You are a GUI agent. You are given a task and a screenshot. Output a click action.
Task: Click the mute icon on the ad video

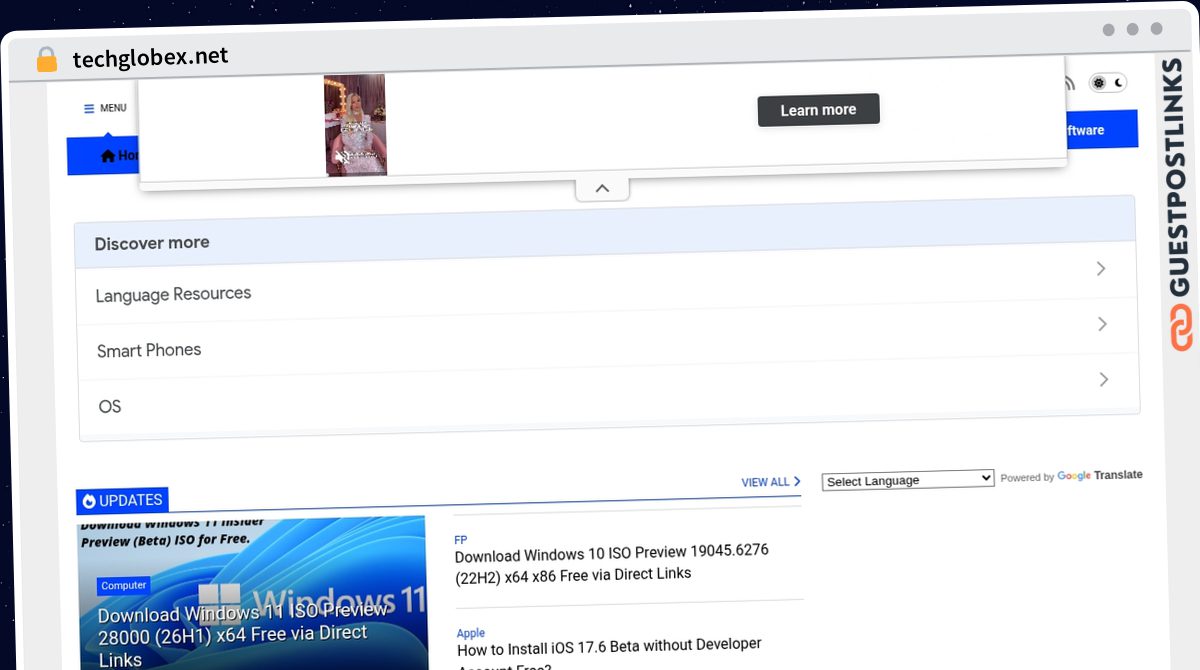(341, 157)
